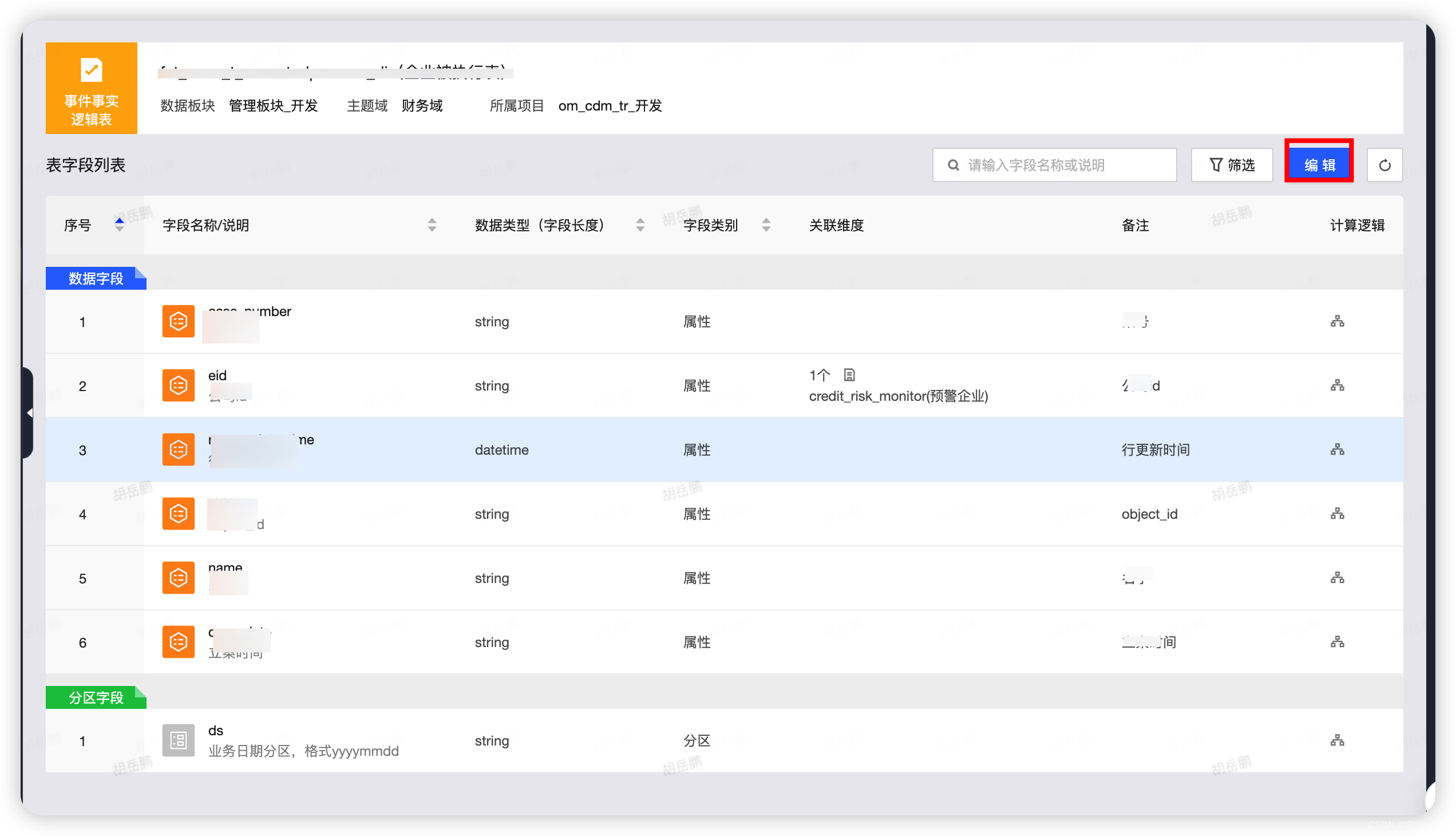Screen dimensions: 1456x836
Task: Select the 分区字段 section tag
Action: click(x=96, y=697)
